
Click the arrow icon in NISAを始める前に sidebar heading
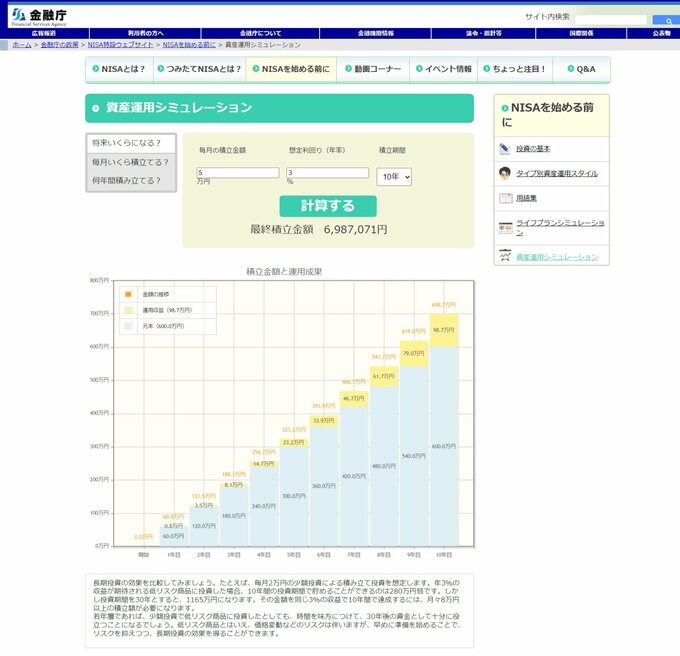click(503, 107)
